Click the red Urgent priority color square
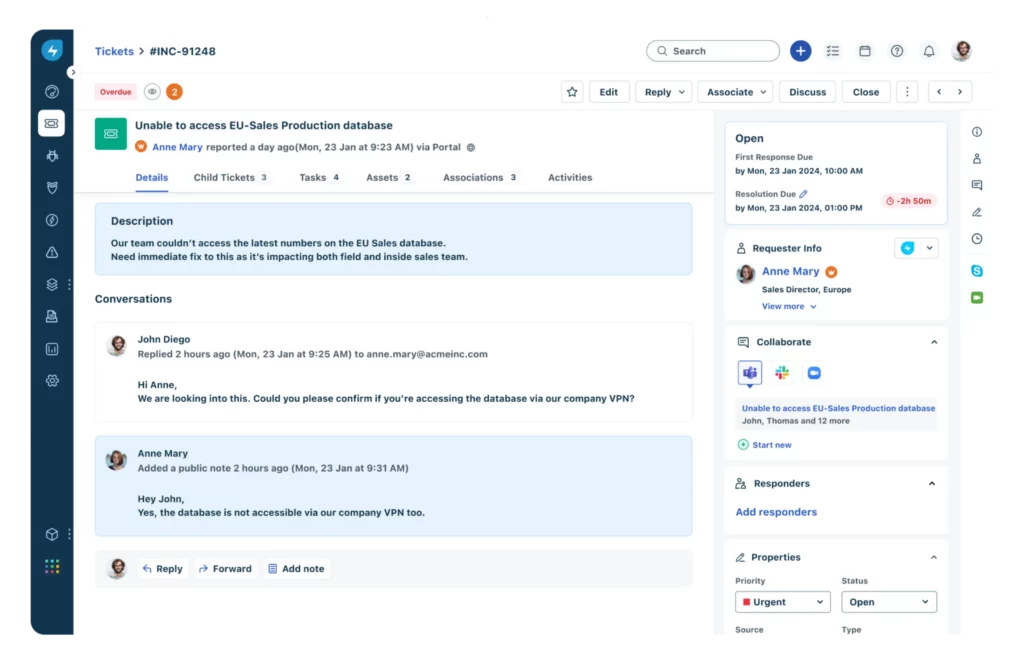 tap(746, 602)
